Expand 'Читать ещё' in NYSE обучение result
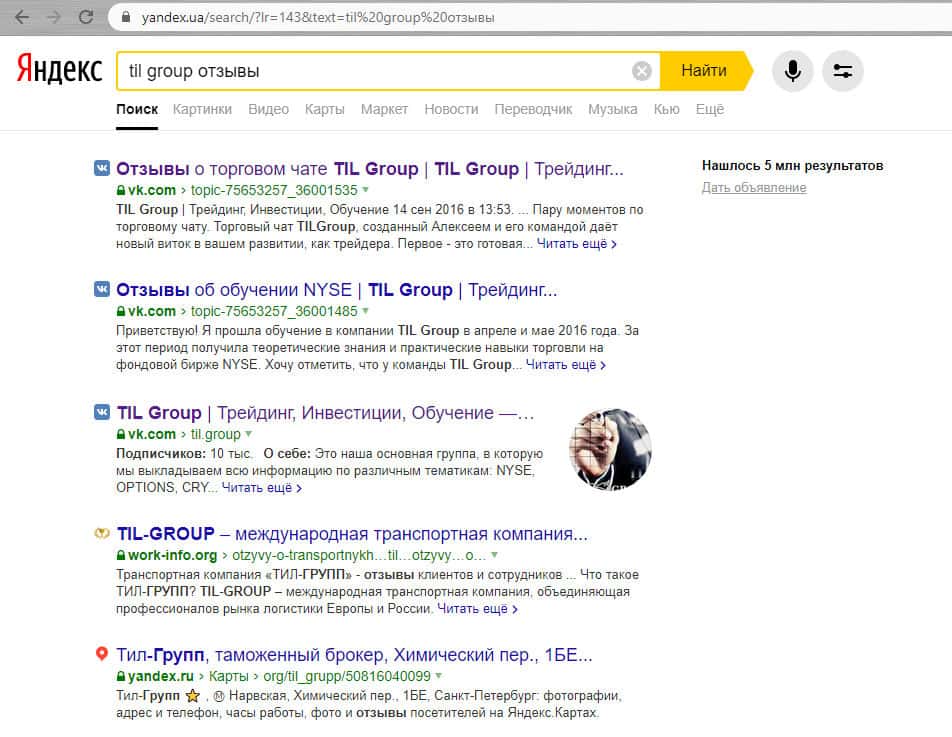This screenshot has height=737, width=952. coord(566,365)
